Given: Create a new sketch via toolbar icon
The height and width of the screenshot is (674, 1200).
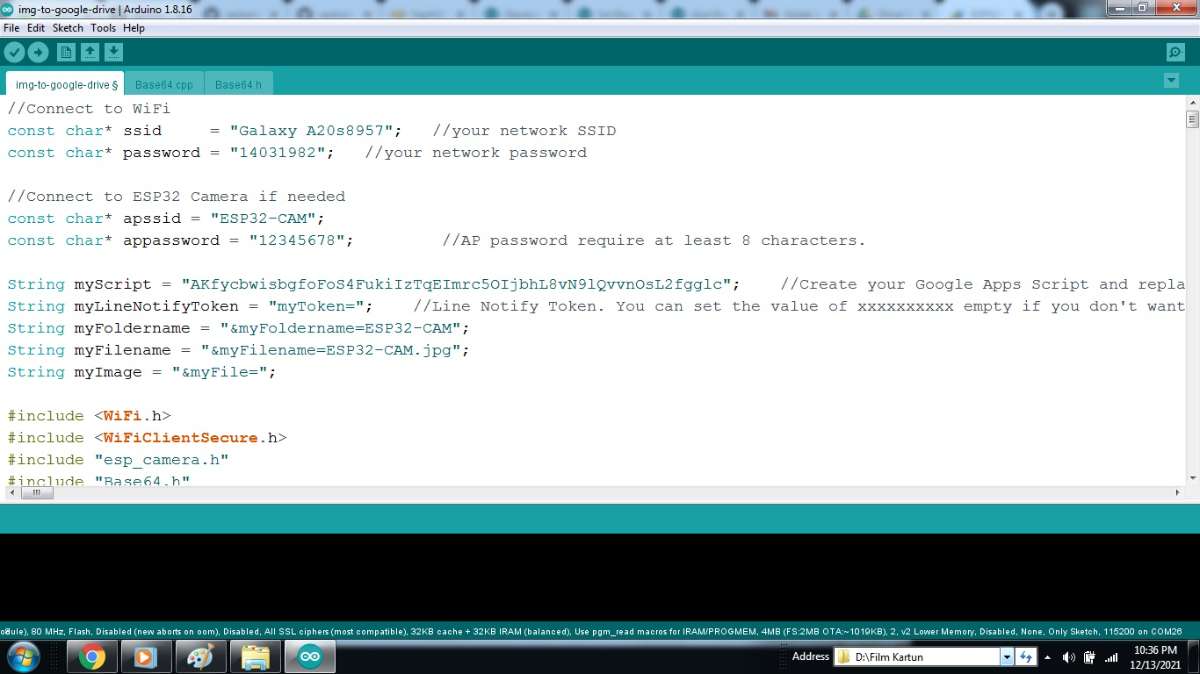Looking at the screenshot, I should coord(66,52).
